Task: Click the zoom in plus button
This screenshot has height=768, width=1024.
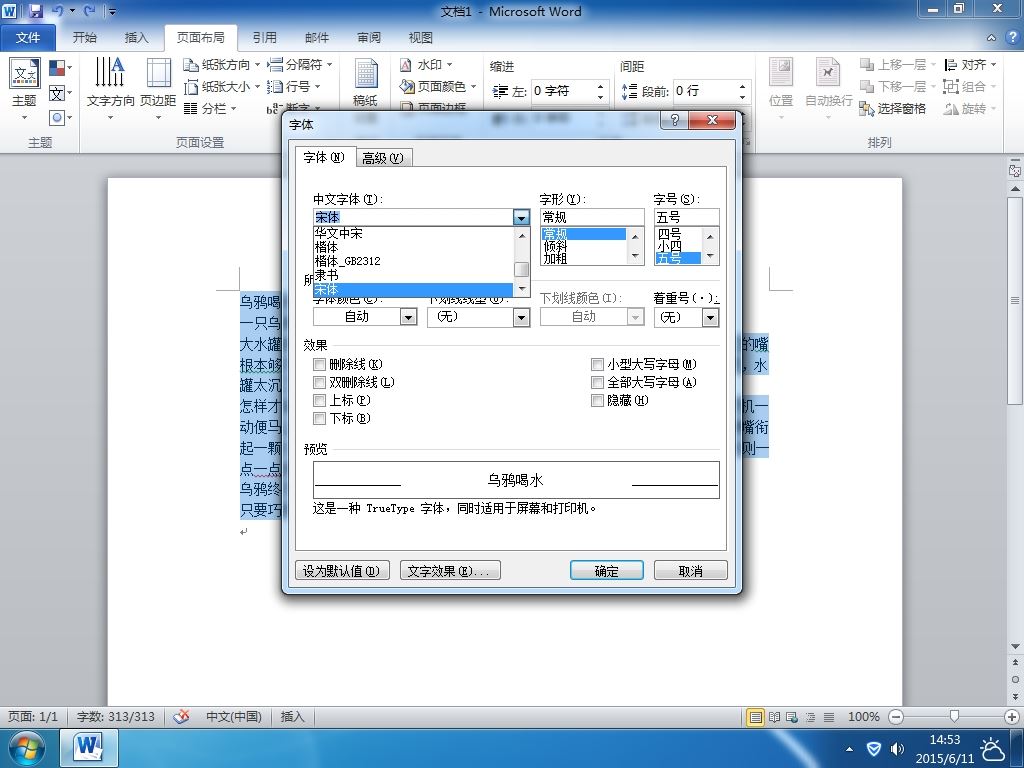Action: pos(1012,717)
